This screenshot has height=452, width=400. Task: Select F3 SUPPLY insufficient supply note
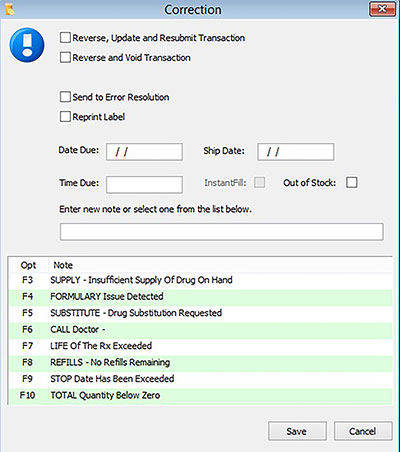click(x=201, y=280)
